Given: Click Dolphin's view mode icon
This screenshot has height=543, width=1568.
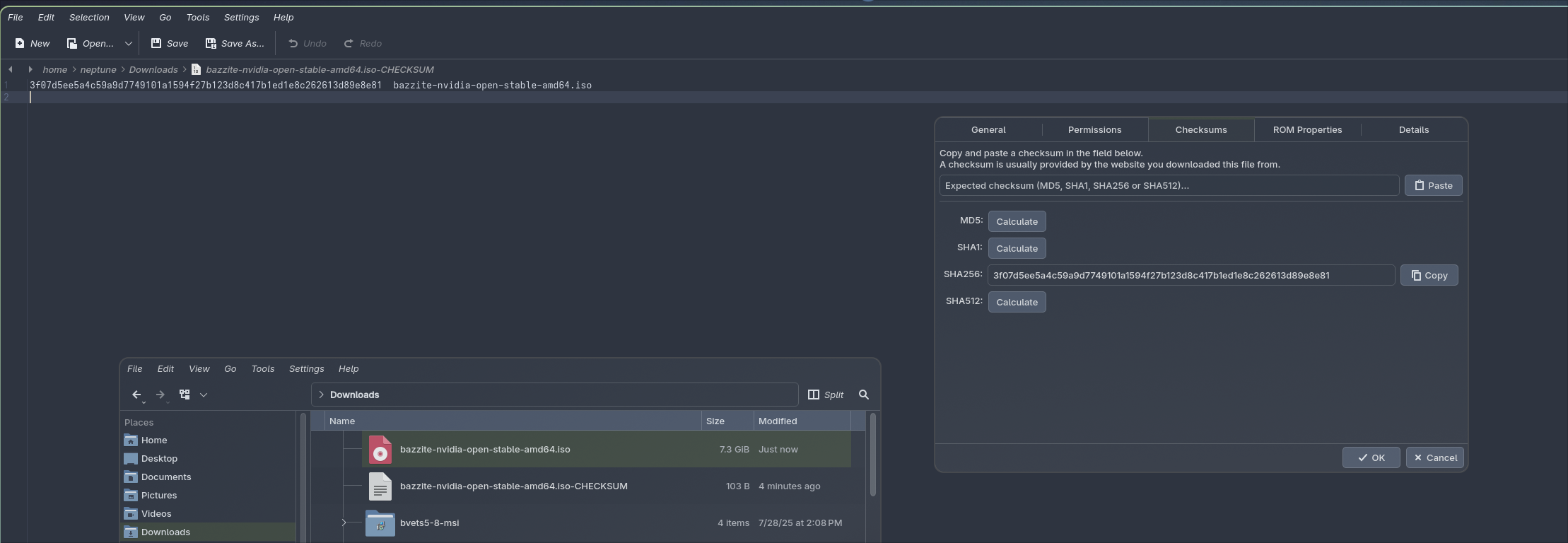Looking at the screenshot, I should pos(185,395).
